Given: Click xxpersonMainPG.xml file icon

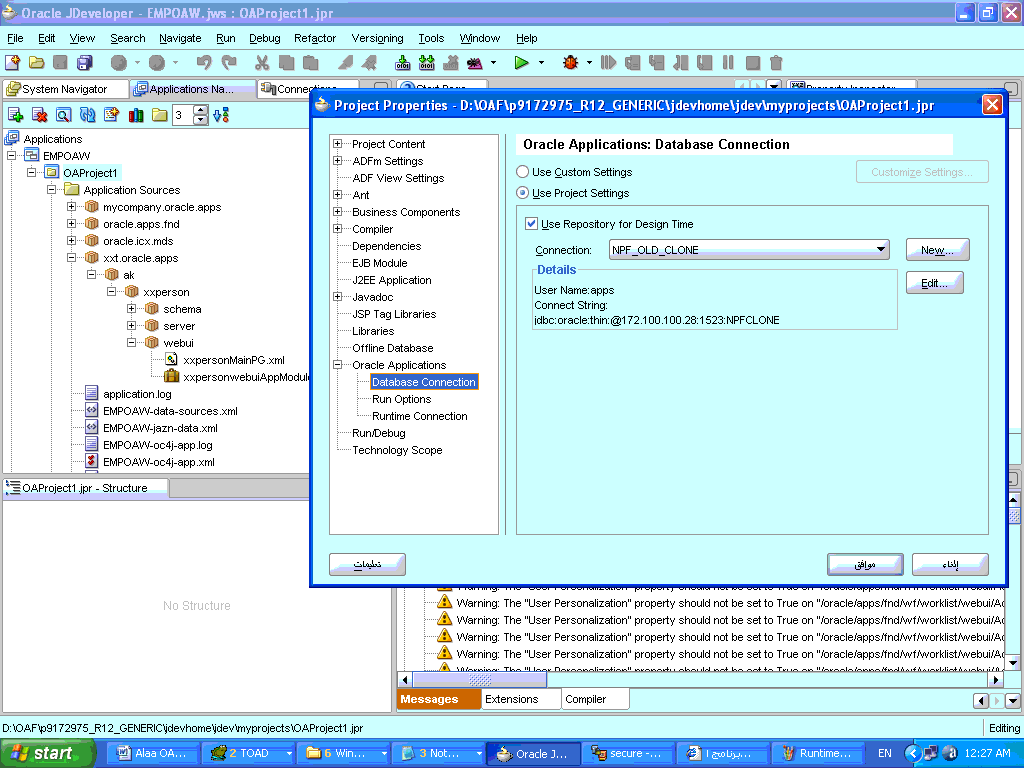Looking at the screenshot, I should 171,359.
